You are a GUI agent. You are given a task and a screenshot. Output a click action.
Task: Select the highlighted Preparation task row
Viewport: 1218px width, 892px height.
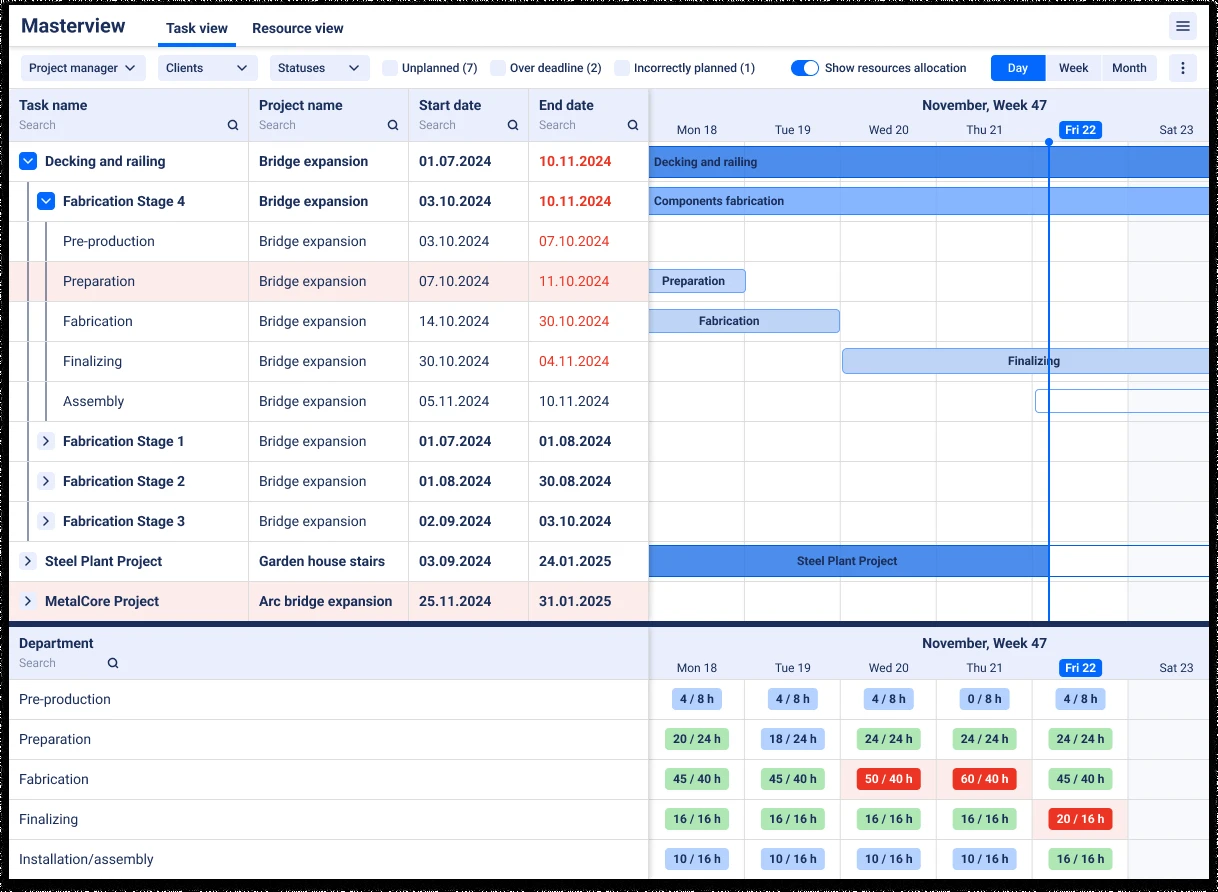pyautogui.click(x=329, y=281)
